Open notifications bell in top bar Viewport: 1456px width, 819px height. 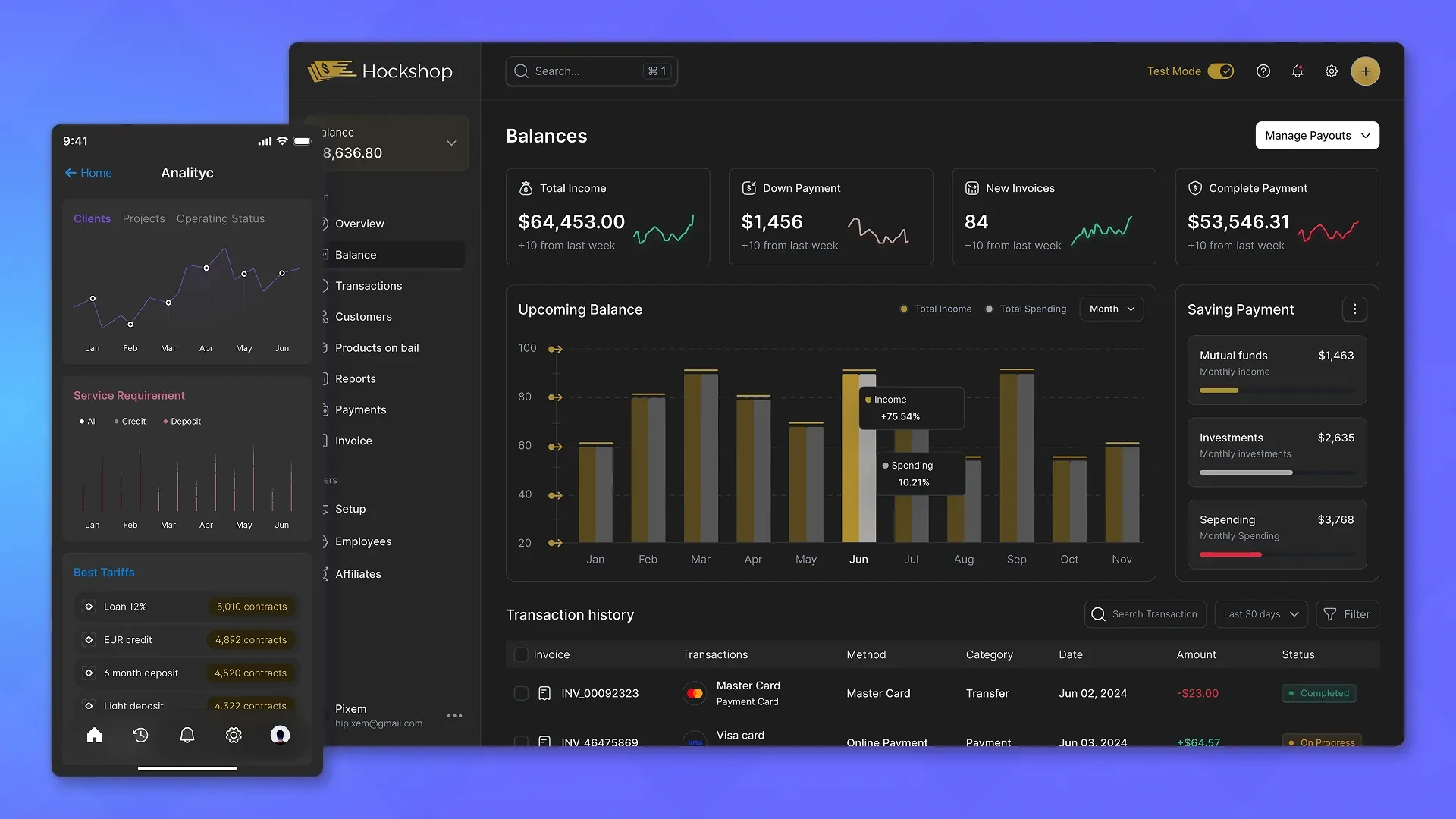tap(1298, 71)
